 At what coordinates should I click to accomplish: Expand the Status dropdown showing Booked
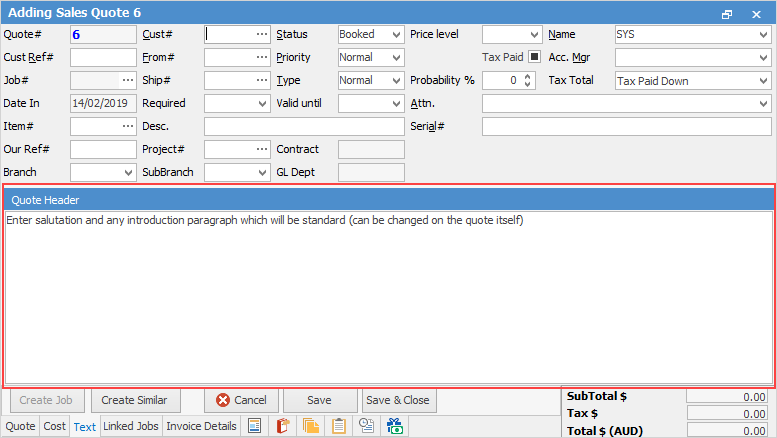pyautogui.click(x=397, y=34)
